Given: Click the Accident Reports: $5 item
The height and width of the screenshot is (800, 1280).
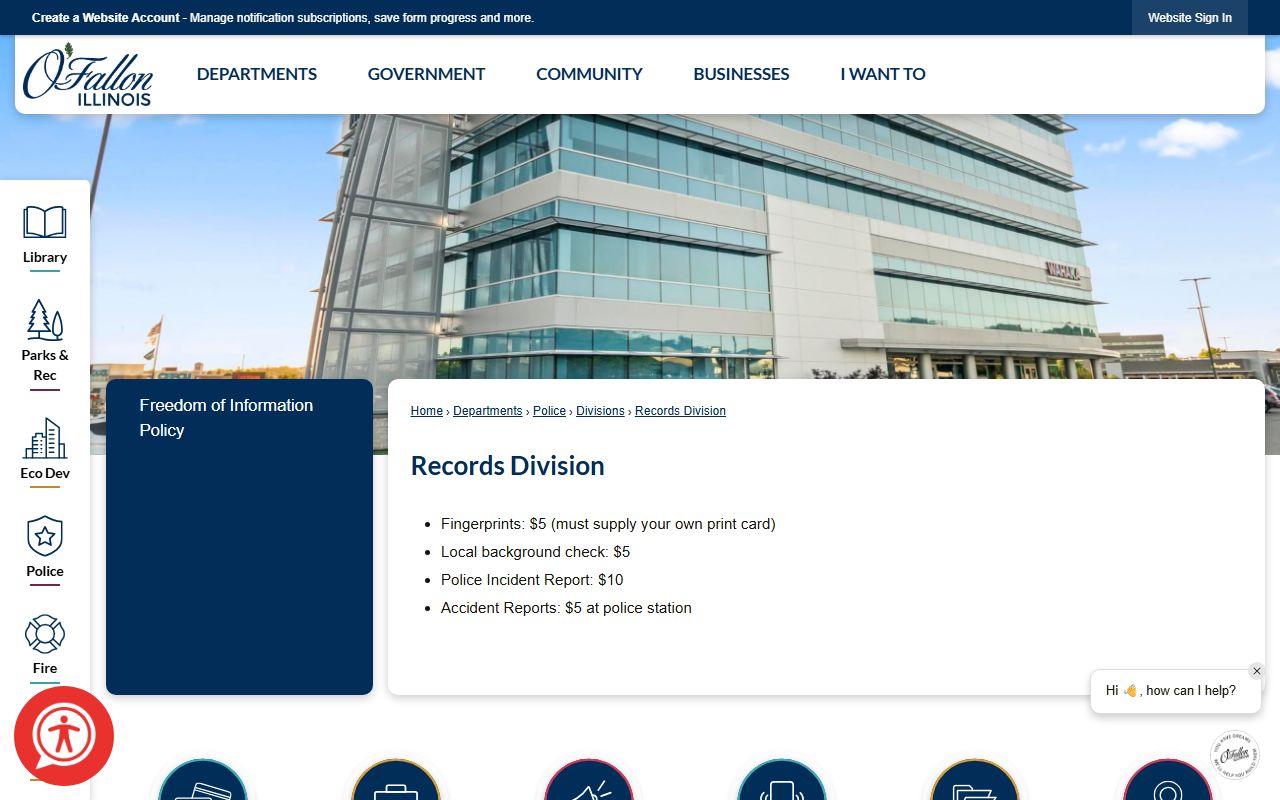Looking at the screenshot, I should click(x=566, y=608).
